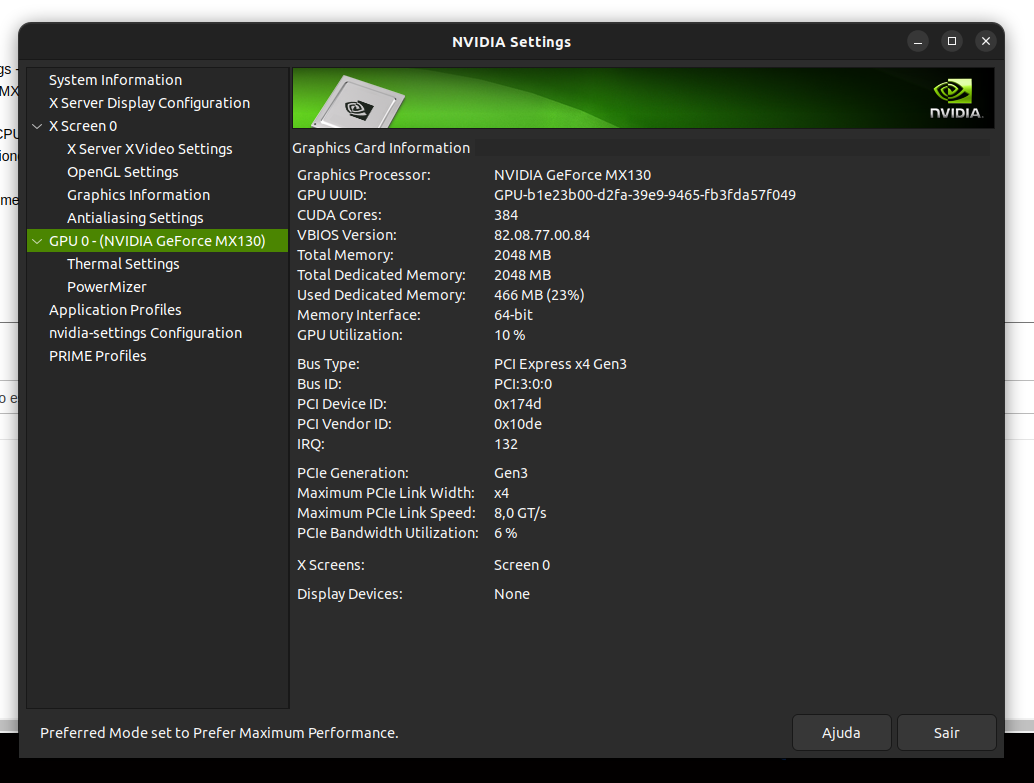The width and height of the screenshot is (1034, 783).
Task: Click the Preferred Mode status bar message
Action: [220, 733]
